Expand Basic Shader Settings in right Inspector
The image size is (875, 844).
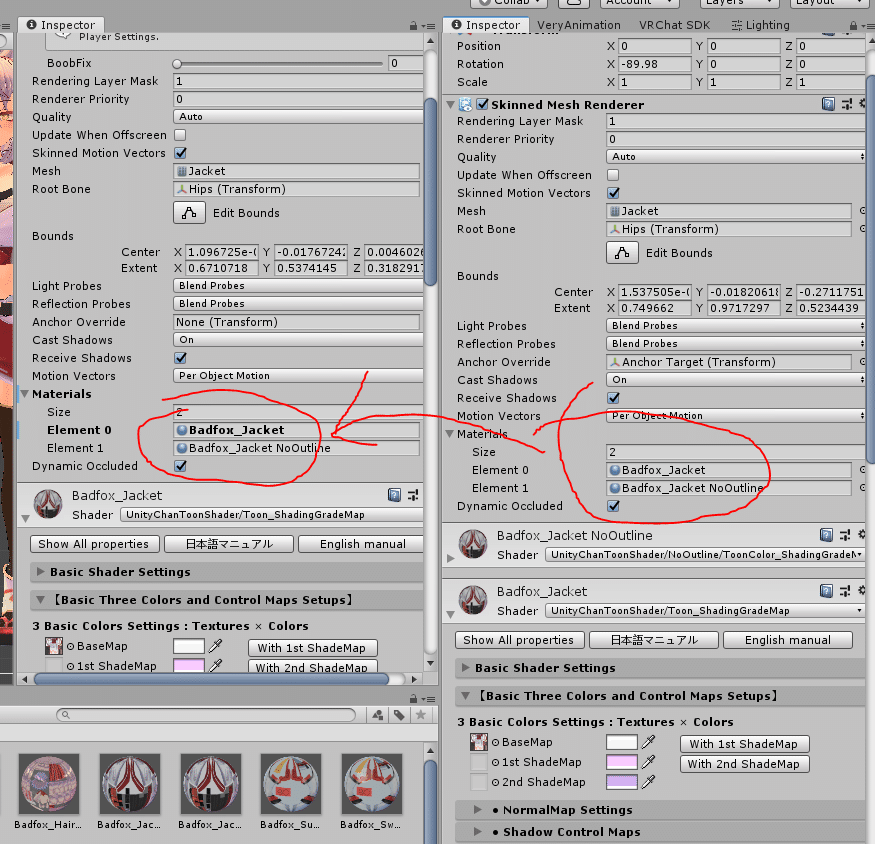tap(465, 667)
